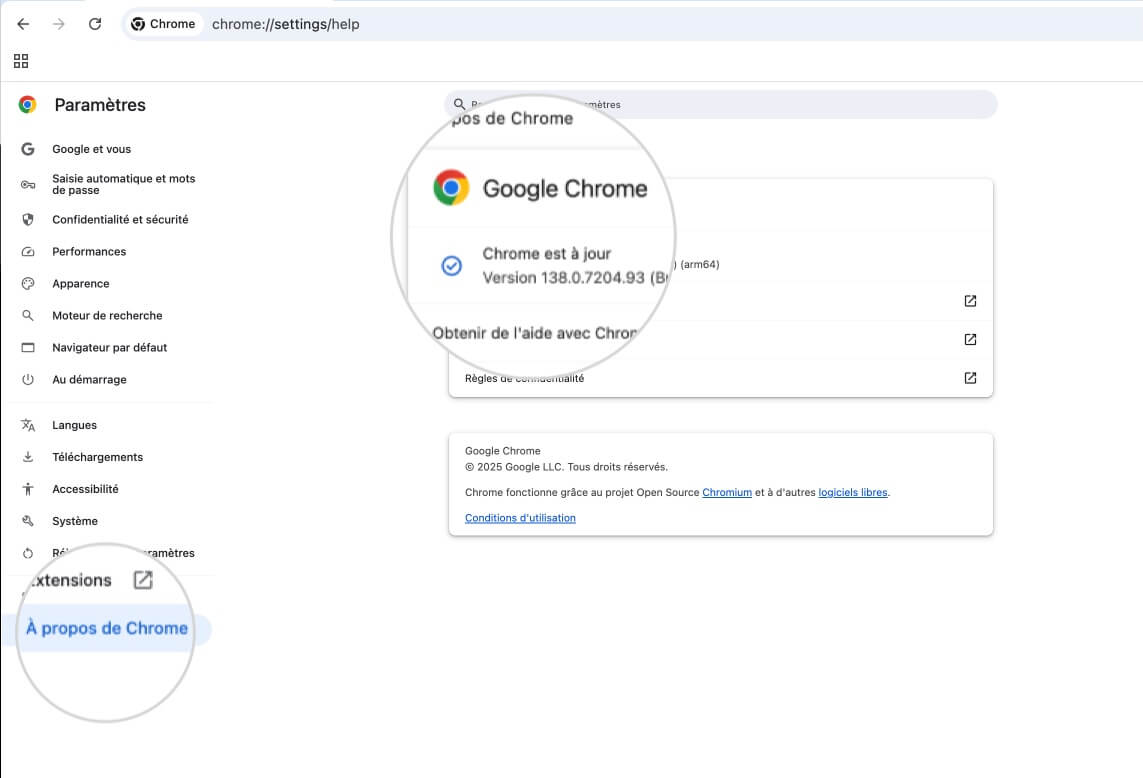Click the reset settings circular arrow icon
This screenshot has width=1143, height=778.
pos(28,553)
